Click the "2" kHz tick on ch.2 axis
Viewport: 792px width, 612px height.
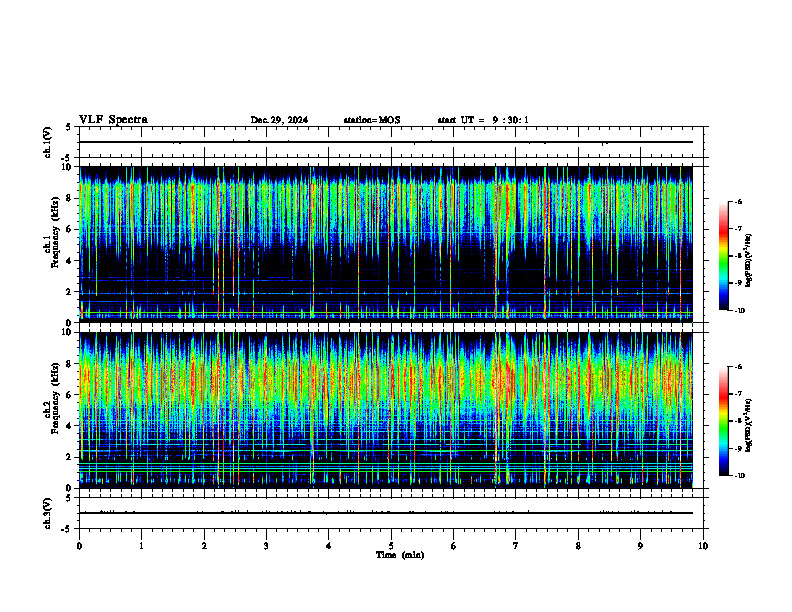click(69, 457)
